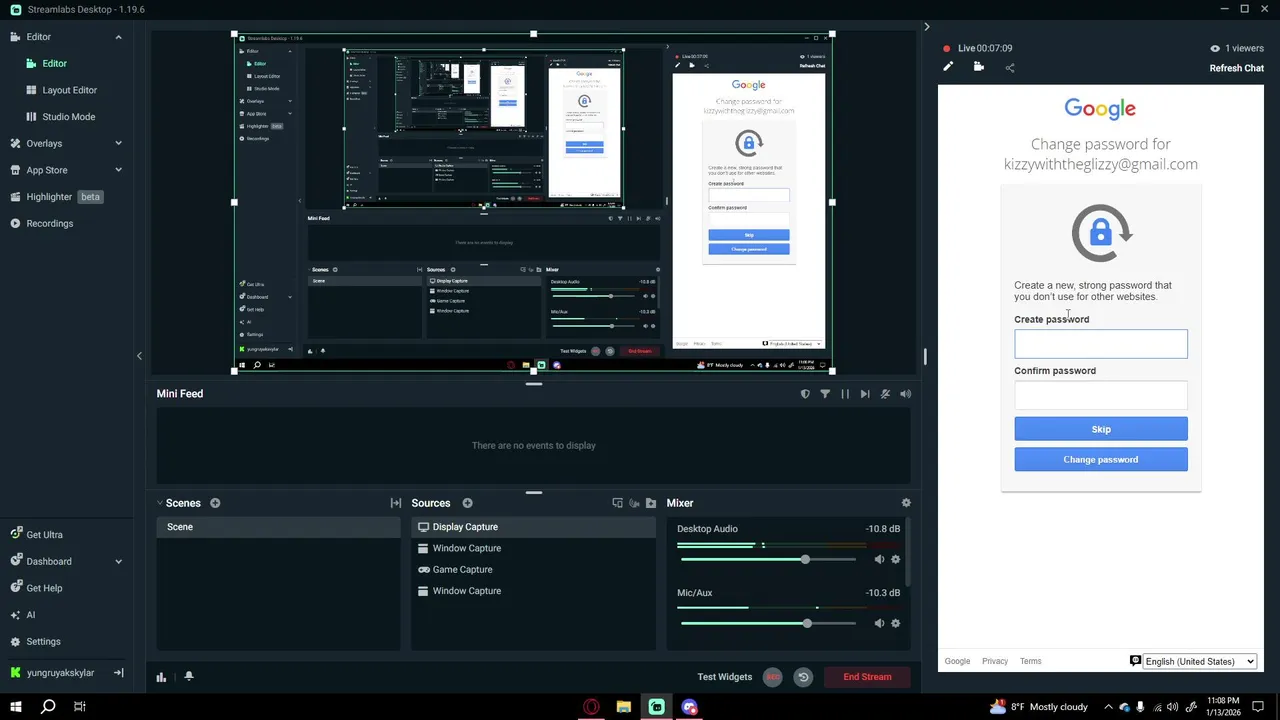Click the Mini Feed shield safe mode icon
The image size is (1280, 720).
(805, 394)
